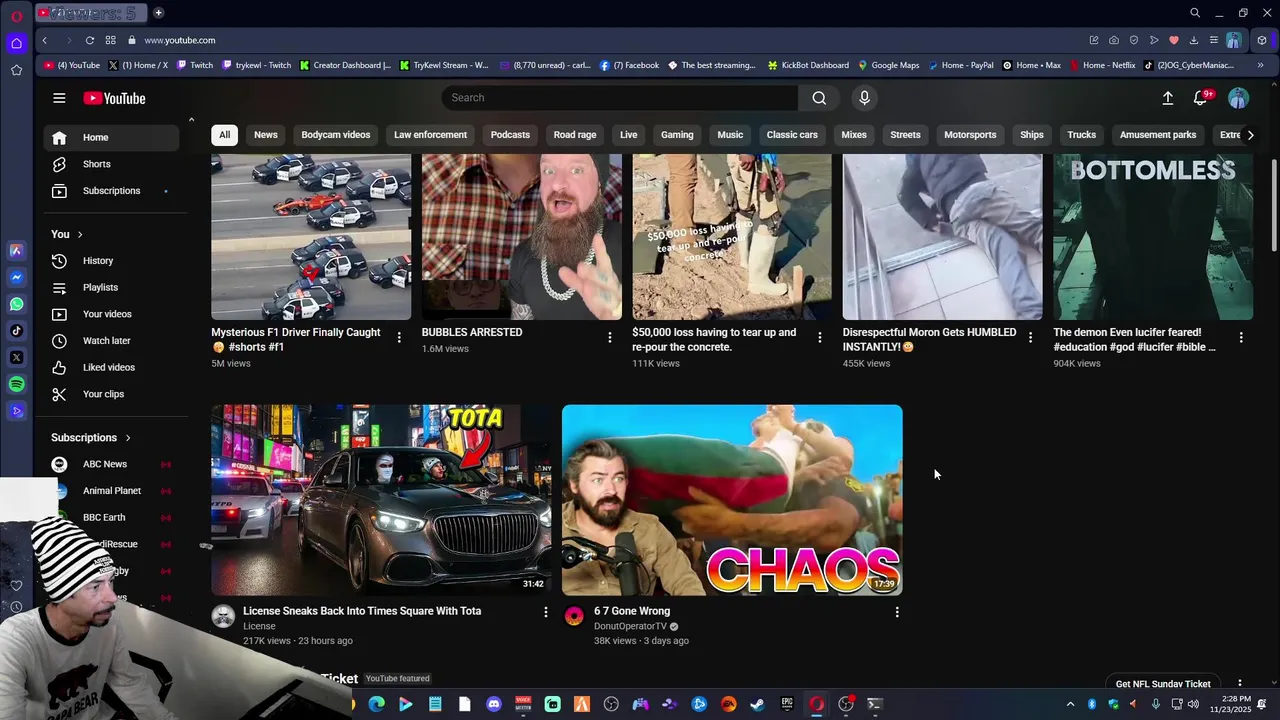Screen dimensions: 1280x720
Task: Open a new browser tab
Action: point(158,13)
